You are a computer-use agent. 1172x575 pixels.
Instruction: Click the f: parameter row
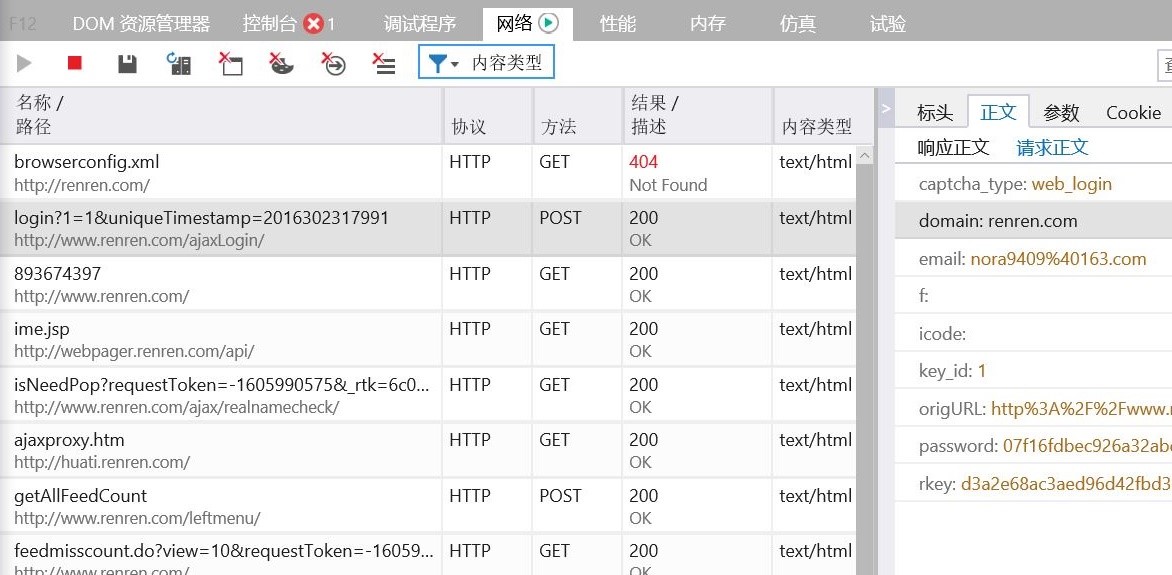pos(1033,296)
